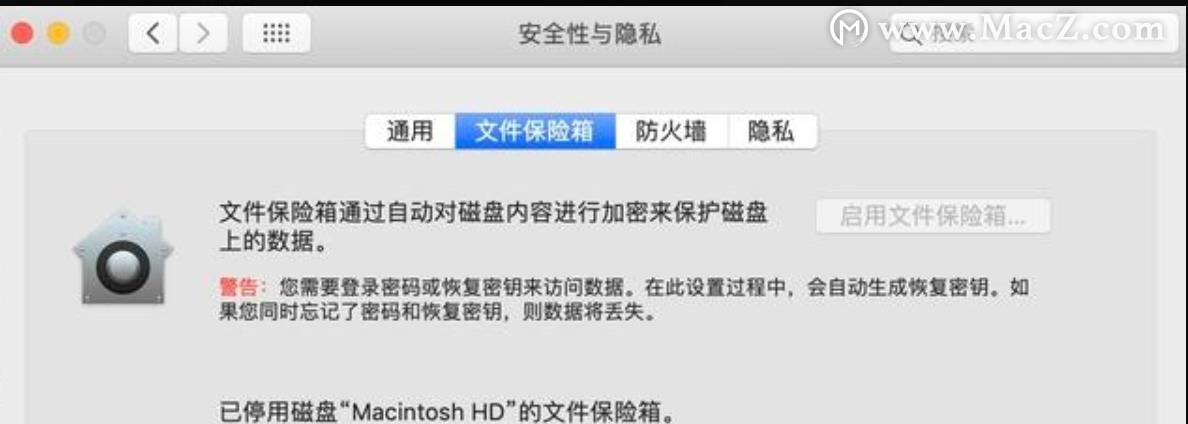Screen dimensions: 1188x424
Task: Go back with the left chevron button
Action: click(154, 33)
